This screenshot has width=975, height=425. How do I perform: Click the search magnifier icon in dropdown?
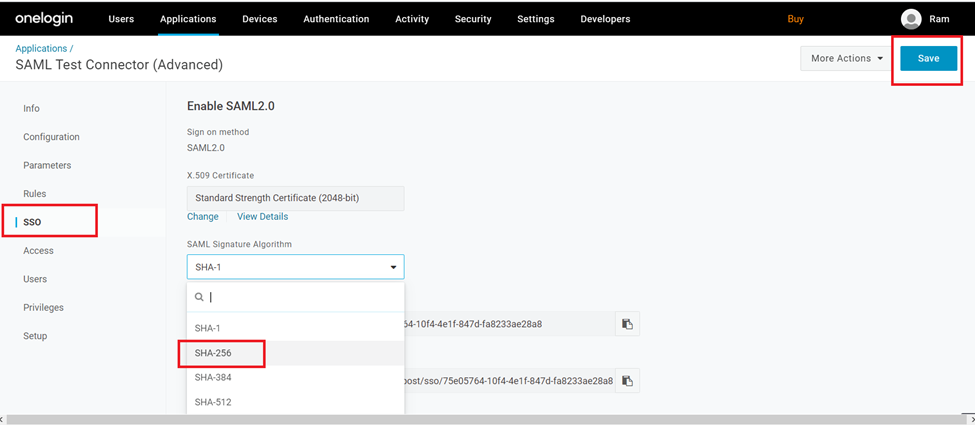point(200,297)
